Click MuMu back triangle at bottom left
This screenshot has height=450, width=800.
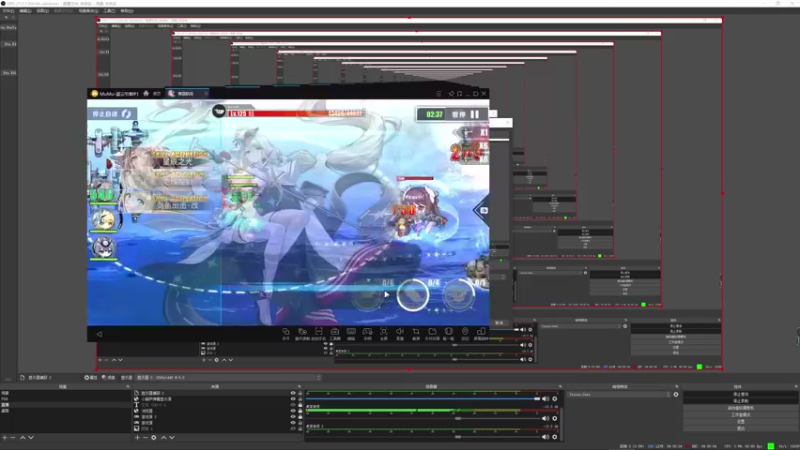(99, 334)
